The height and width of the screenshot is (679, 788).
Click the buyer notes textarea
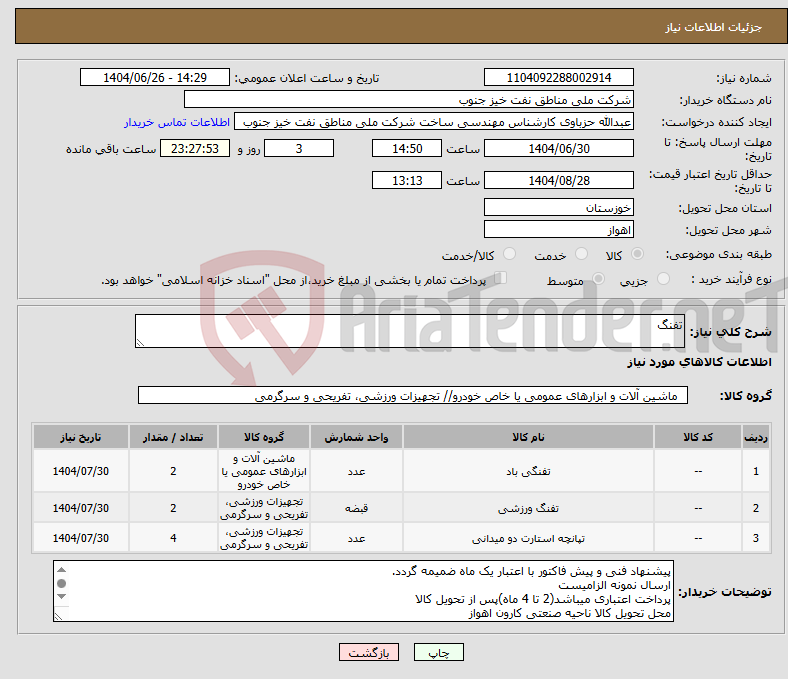coord(363,592)
